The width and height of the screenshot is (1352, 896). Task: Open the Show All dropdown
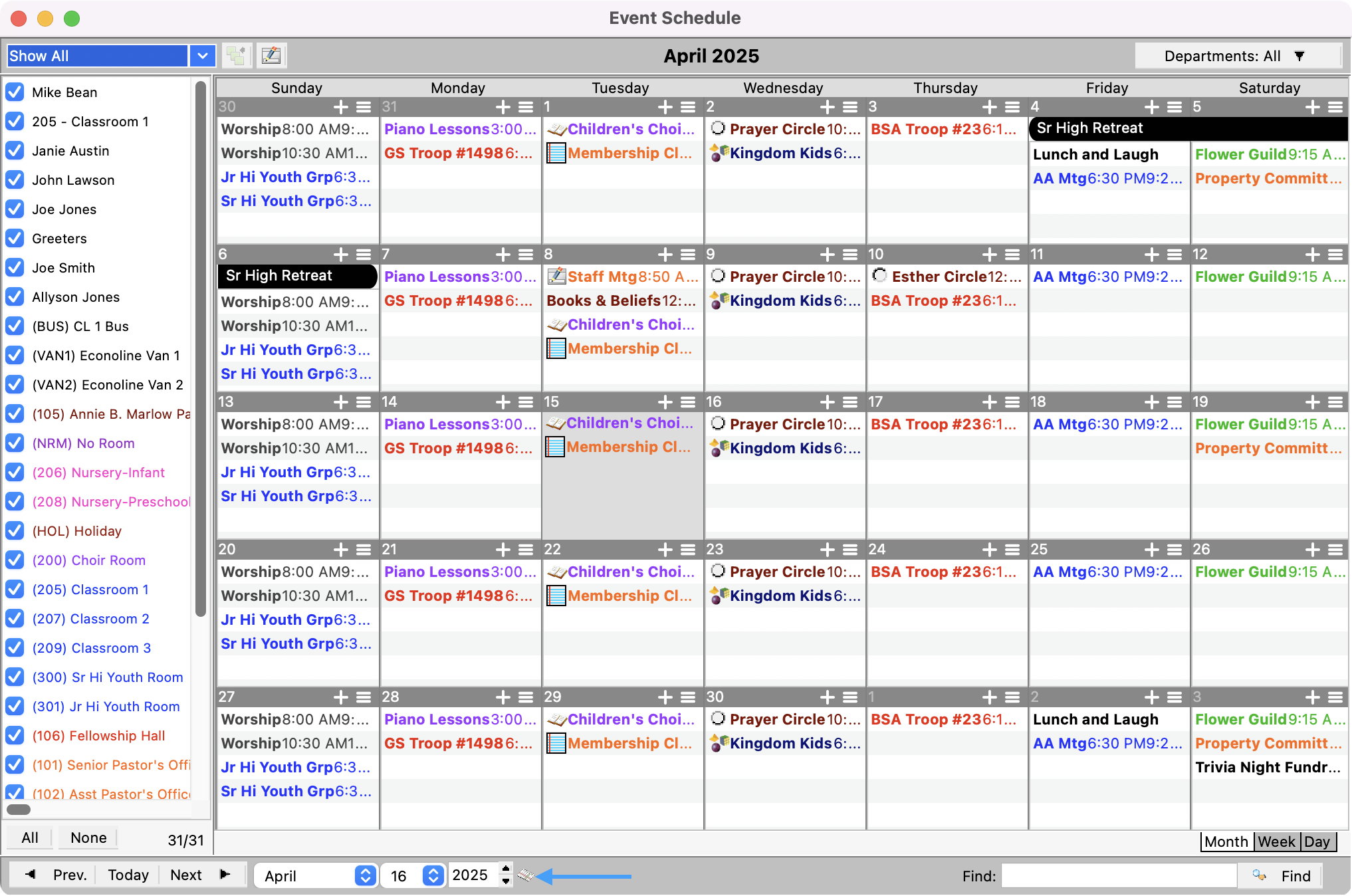(x=202, y=56)
